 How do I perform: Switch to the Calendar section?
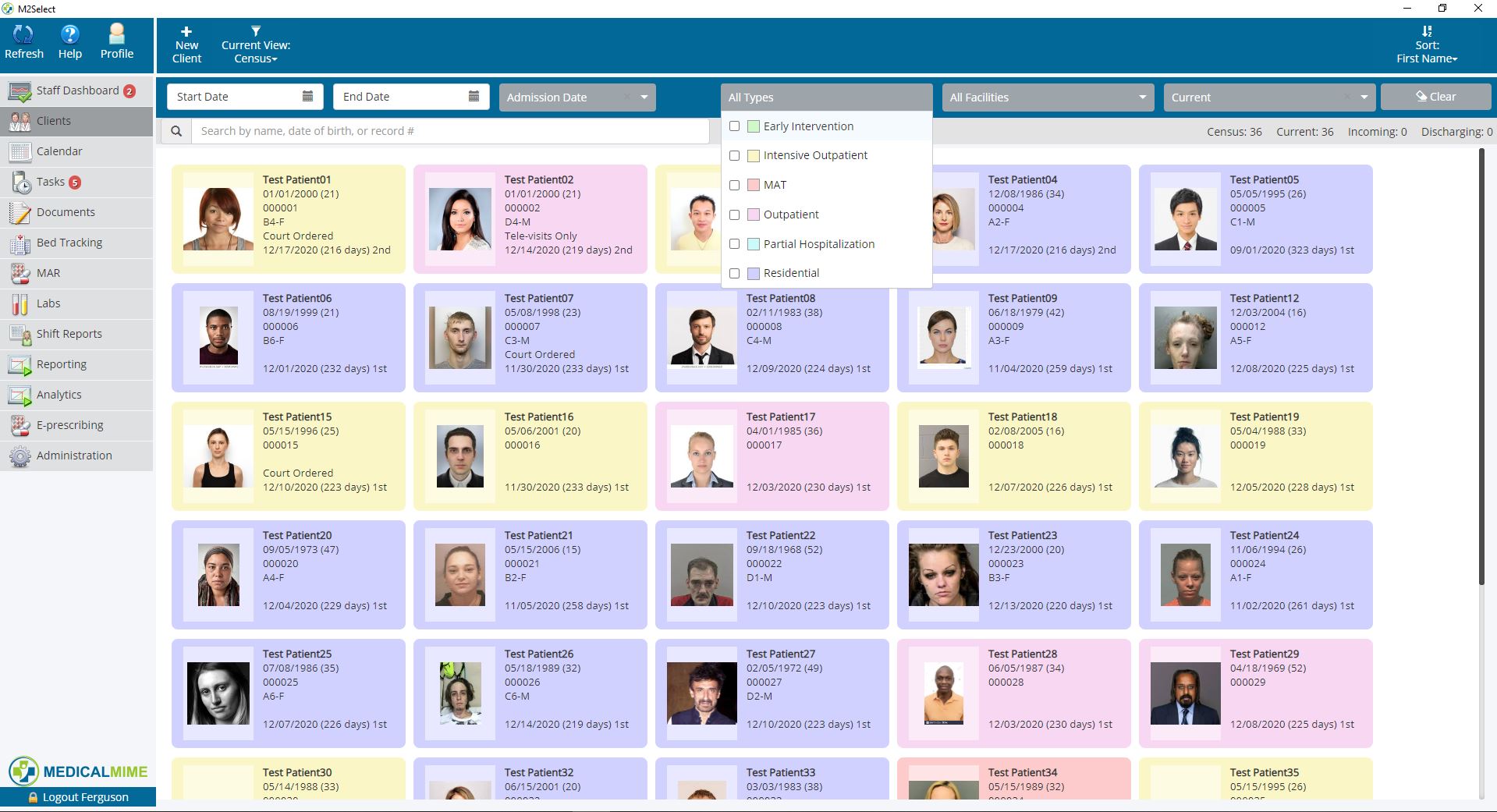[59, 151]
